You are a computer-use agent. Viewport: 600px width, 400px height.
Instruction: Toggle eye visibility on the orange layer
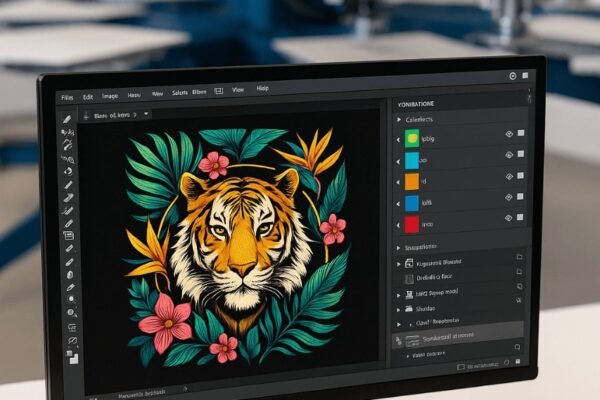[509, 176]
